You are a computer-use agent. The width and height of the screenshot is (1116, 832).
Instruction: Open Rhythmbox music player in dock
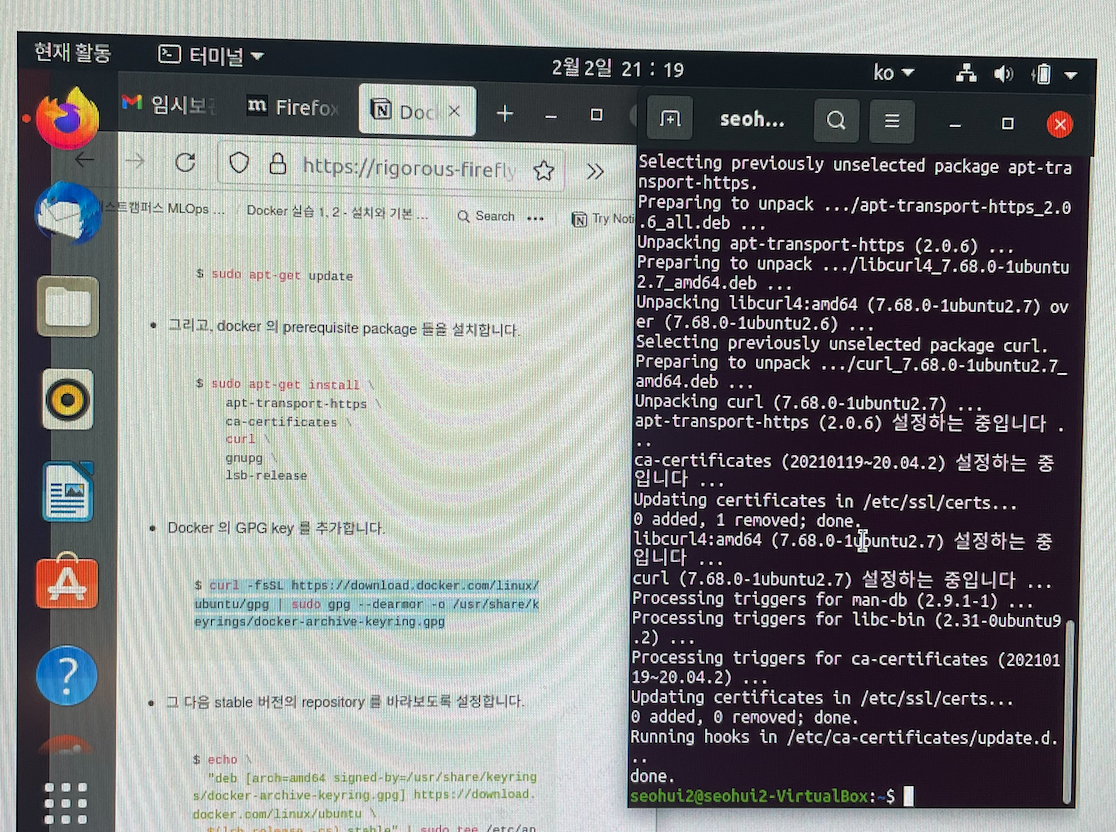68,399
